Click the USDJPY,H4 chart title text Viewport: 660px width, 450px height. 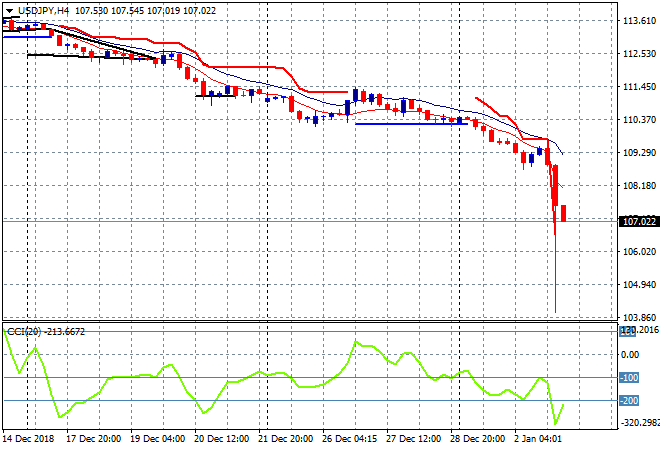(43, 11)
